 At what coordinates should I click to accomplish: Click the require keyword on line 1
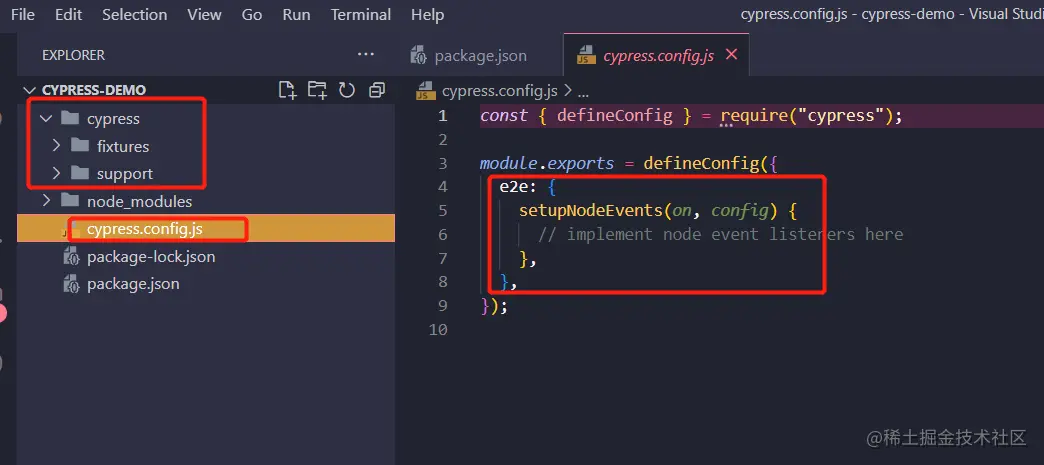(755, 115)
